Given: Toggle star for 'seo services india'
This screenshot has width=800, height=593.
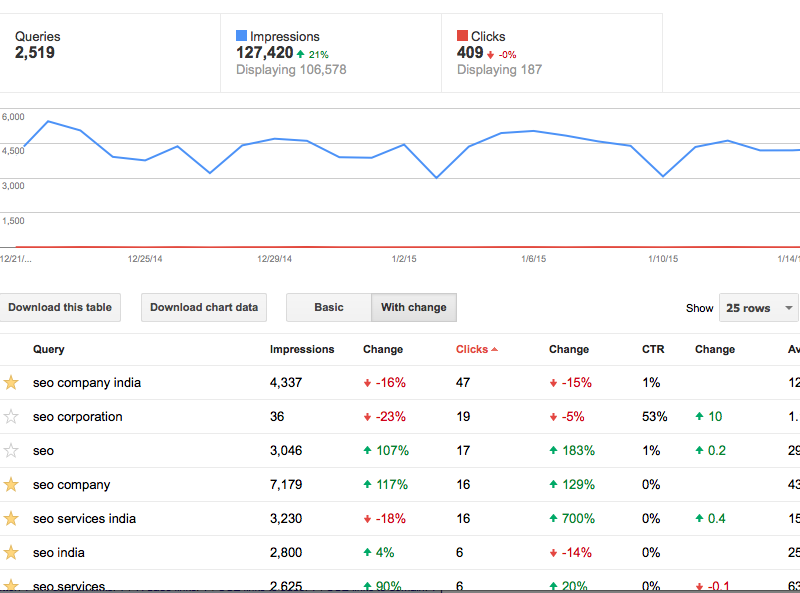Looking at the screenshot, I should [x=12, y=518].
